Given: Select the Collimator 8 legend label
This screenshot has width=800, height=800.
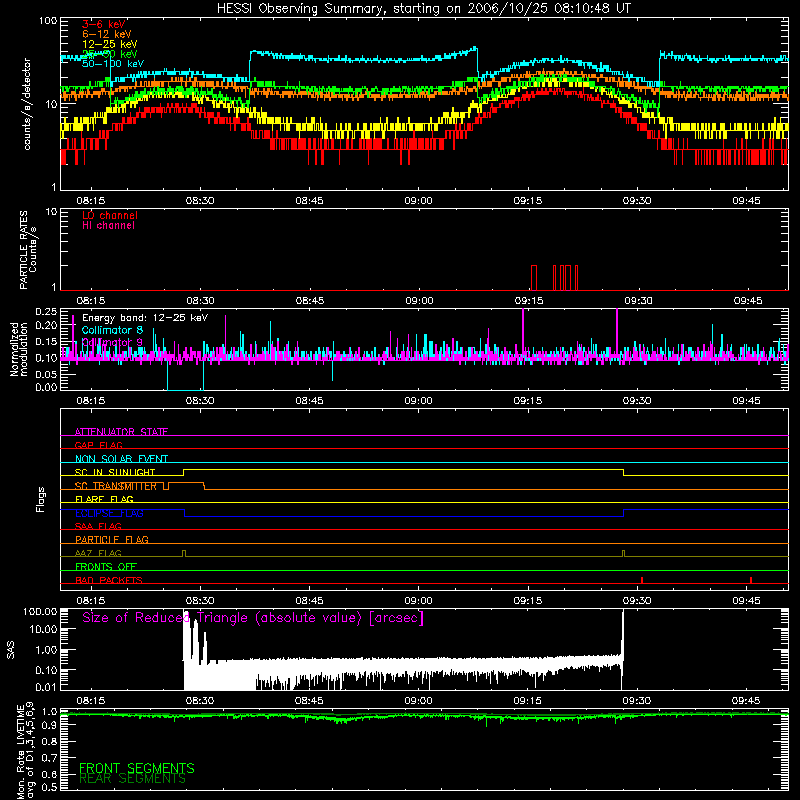Looking at the screenshot, I should click(112, 330).
